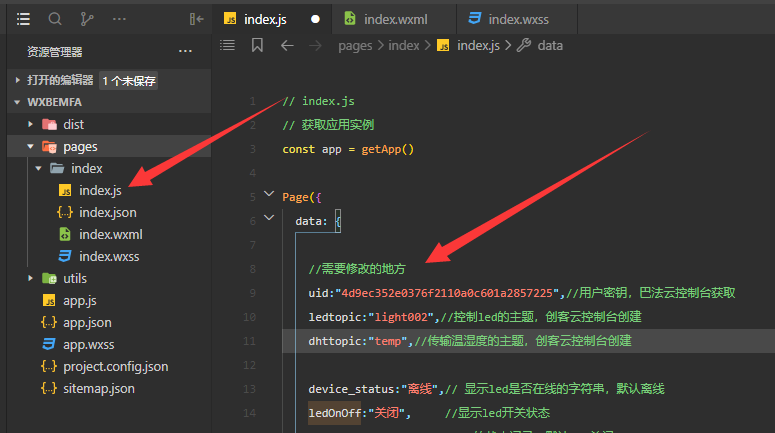Open index.wxss in the file tree
Screen dimensions: 775x433
pos(109,257)
